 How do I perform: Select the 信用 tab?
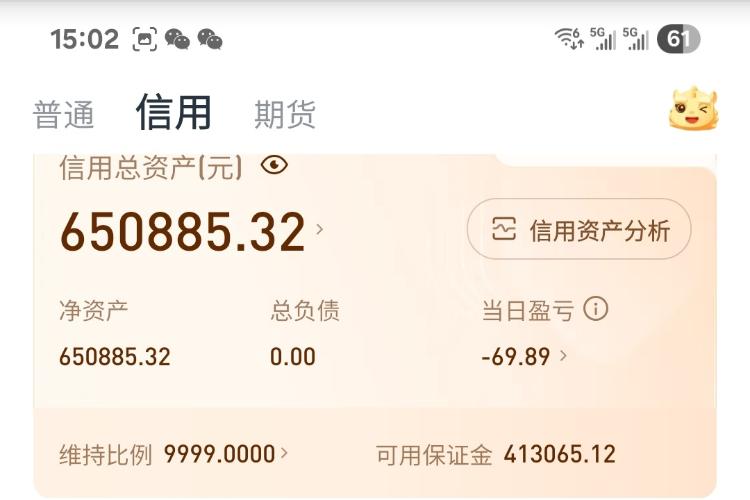[174, 112]
